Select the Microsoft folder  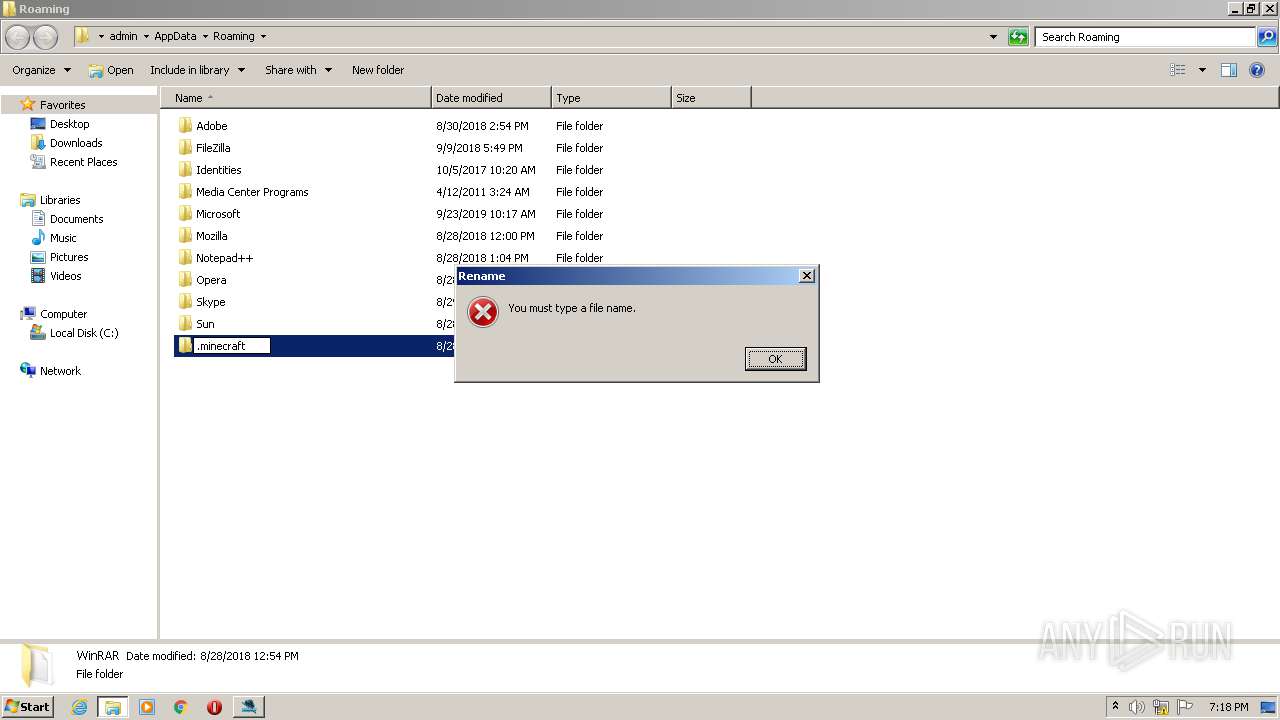[x=218, y=214]
